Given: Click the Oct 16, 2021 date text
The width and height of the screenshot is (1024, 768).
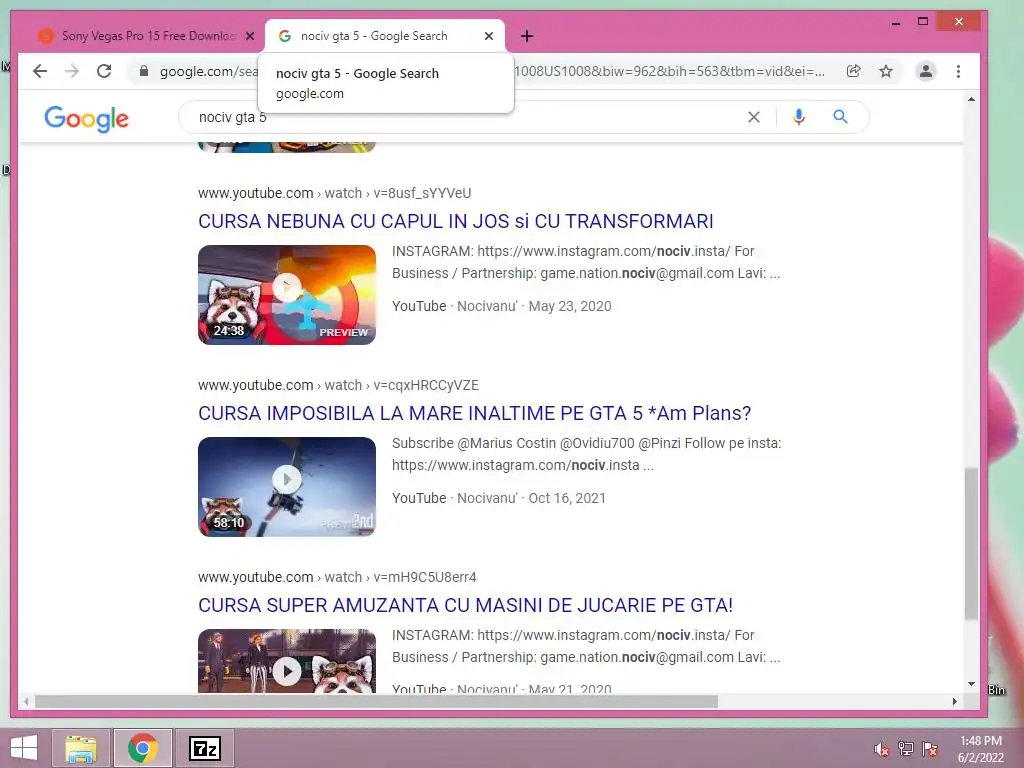Looking at the screenshot, I should coord(567,498).
